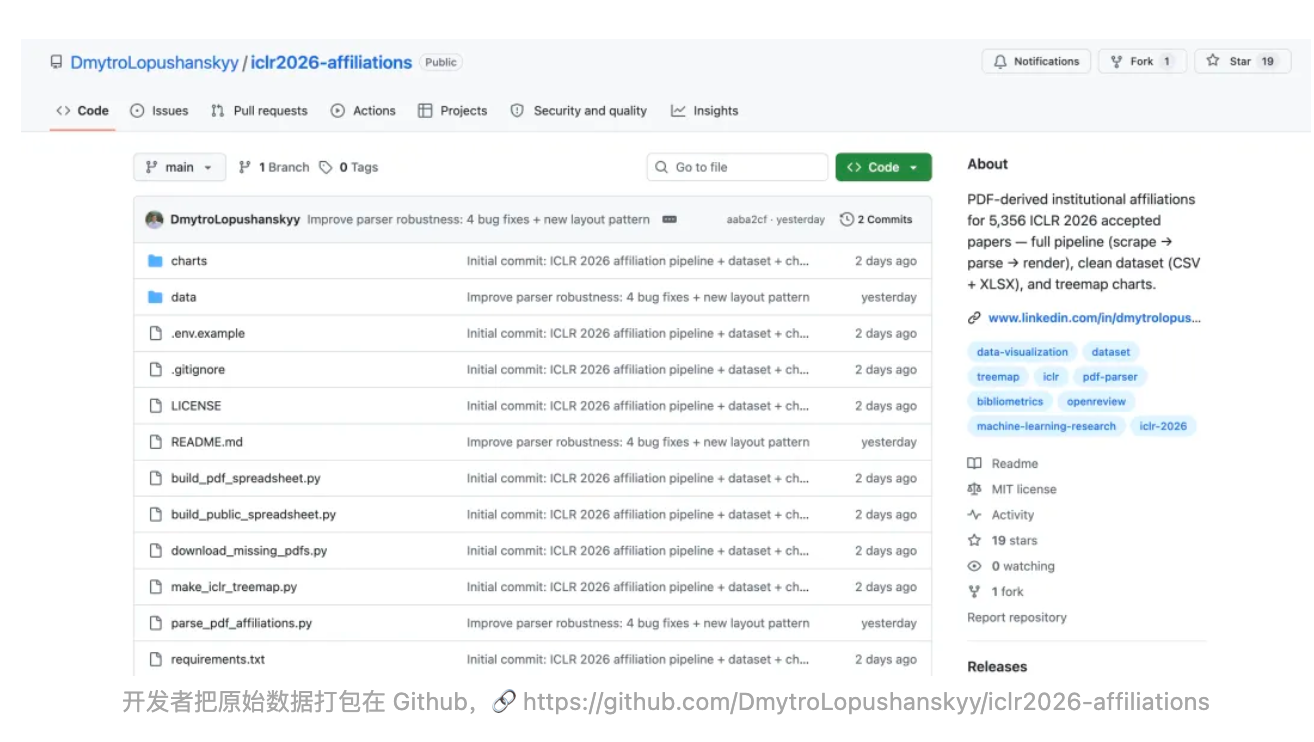Screen dimensions: 1314x742
Task: Click the commit author avatar
Action: tap(154, 220)
